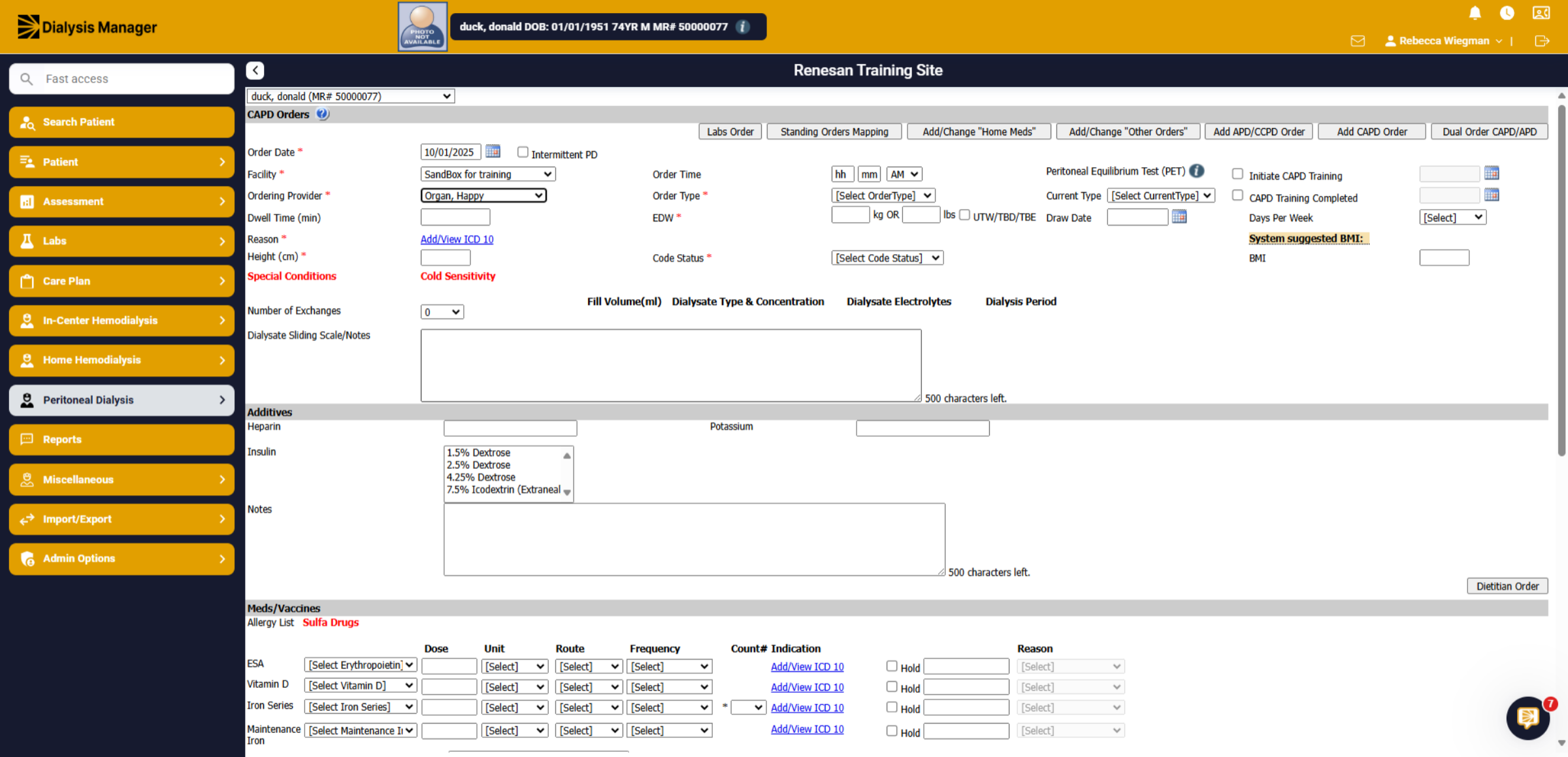Screen dimensions: 1568x757
Task: Open the Rebecca Wiegman user menu
Action: point(1444,40)
